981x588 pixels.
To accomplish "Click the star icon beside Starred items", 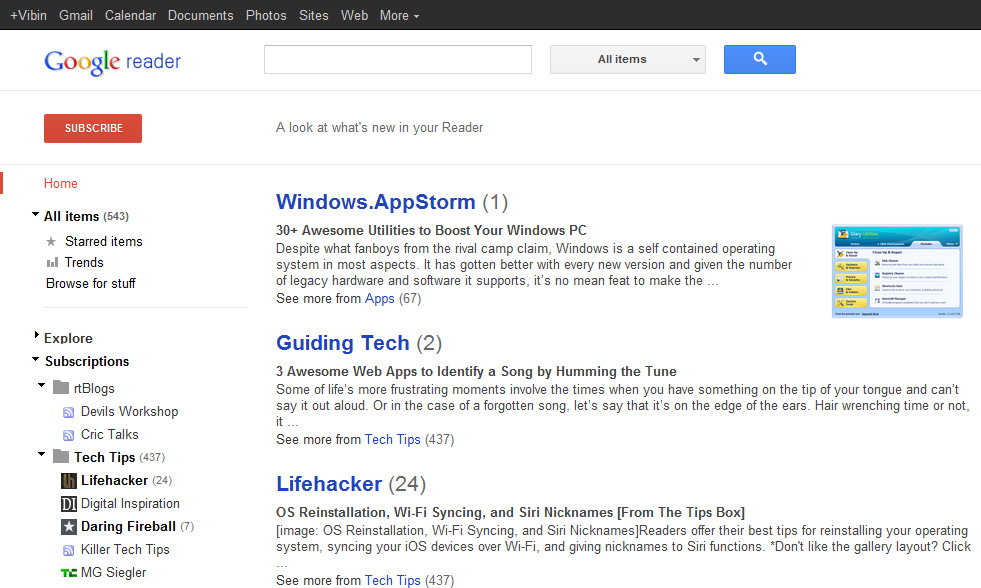I will pyautogui.click(x=51, y=241).
